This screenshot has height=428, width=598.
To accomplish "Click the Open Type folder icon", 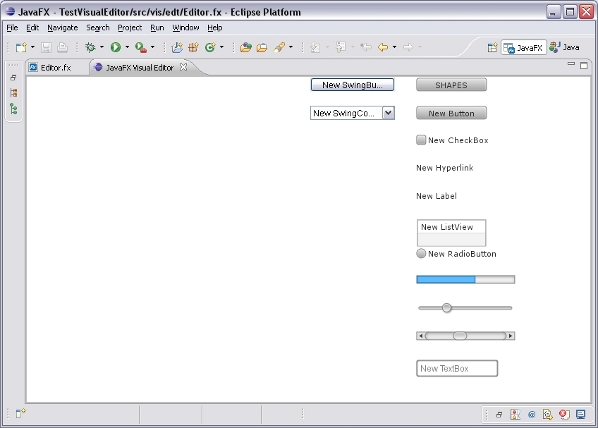I will point(246,47).
